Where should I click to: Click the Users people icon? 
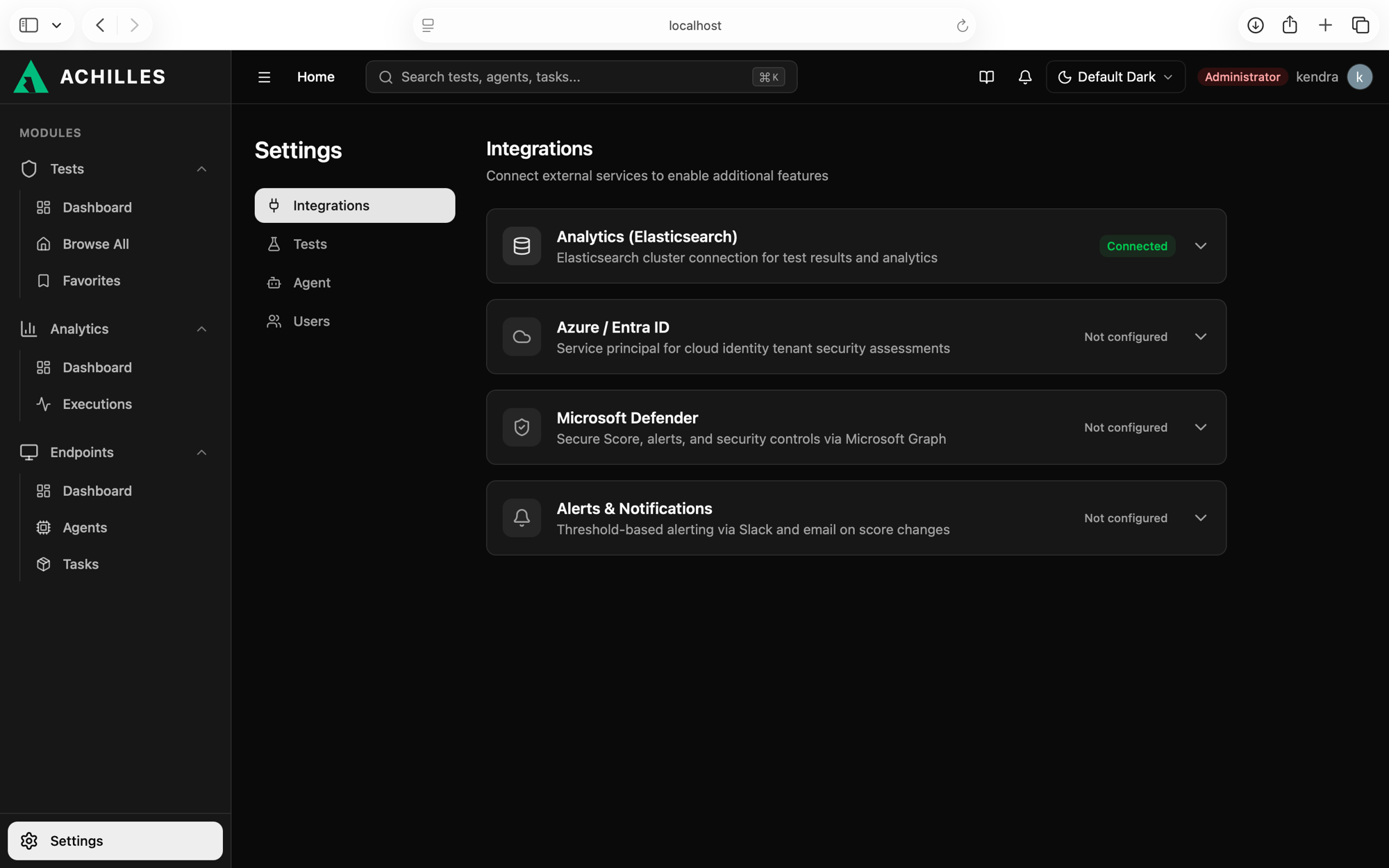point(274,322)
